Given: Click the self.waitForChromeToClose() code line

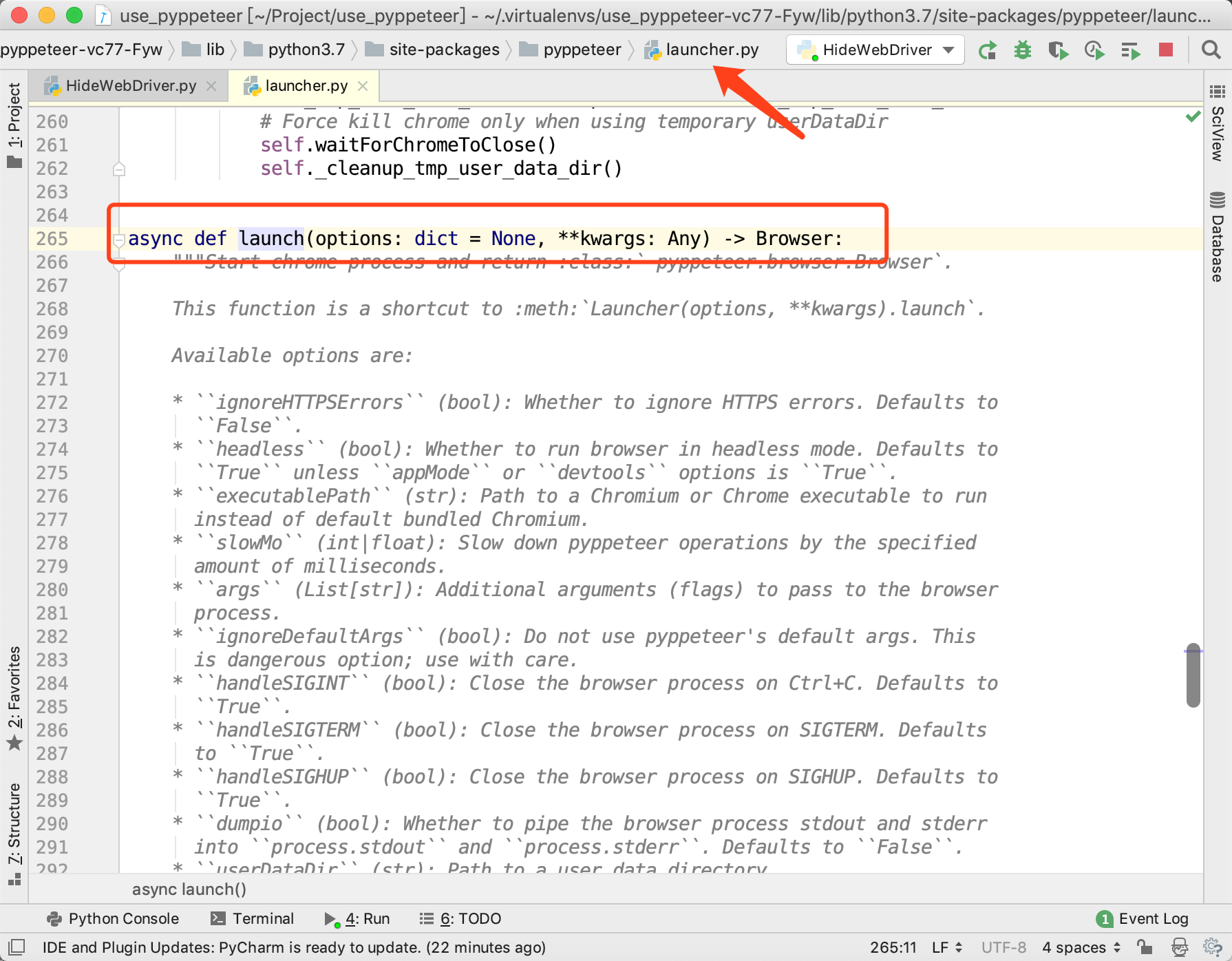Looking at the screenshot, I should coord(408,145).
